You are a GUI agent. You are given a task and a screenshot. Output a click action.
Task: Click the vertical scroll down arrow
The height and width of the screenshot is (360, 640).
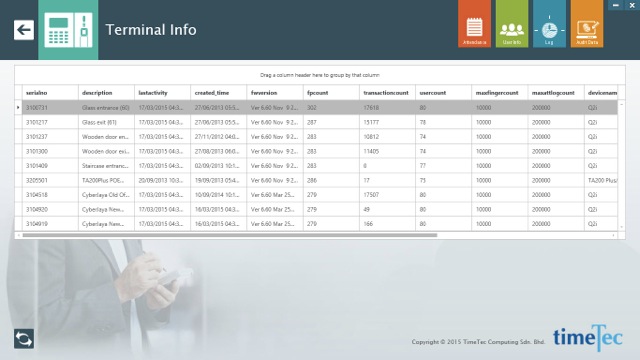click(622, 227)
